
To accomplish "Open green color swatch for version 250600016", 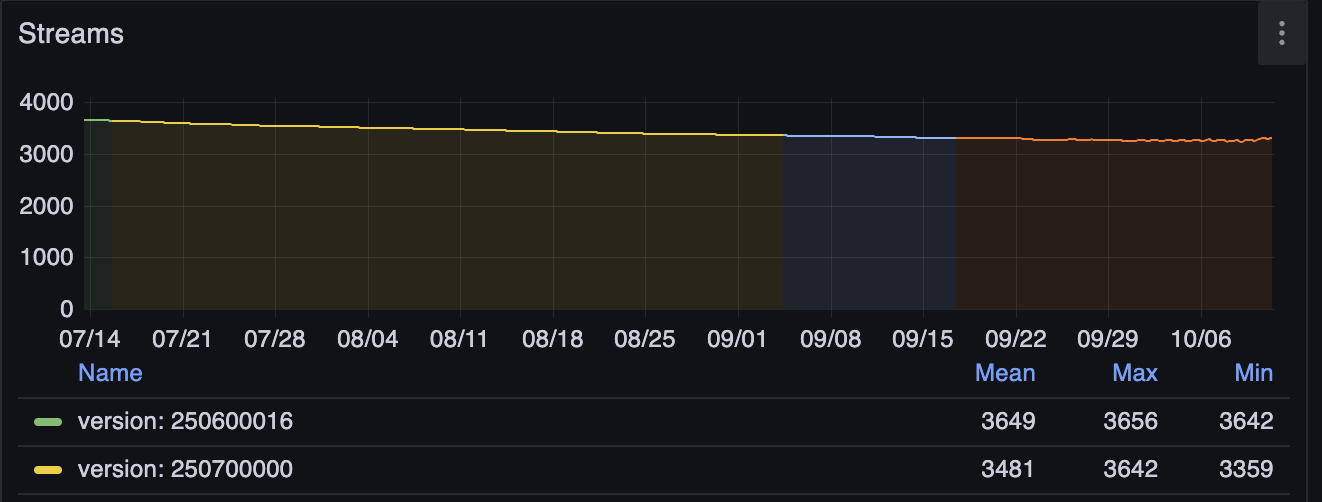I will (x=48, y=422).
